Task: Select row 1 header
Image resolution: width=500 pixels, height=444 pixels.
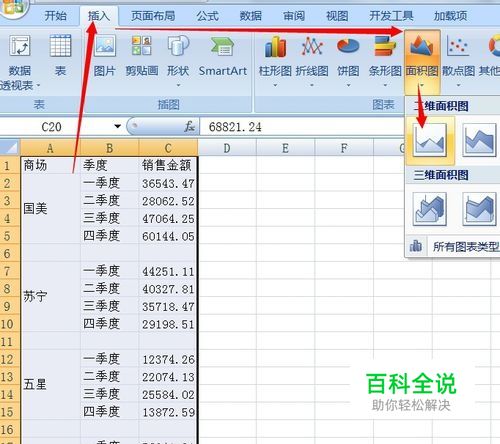Action: [10, 165]
